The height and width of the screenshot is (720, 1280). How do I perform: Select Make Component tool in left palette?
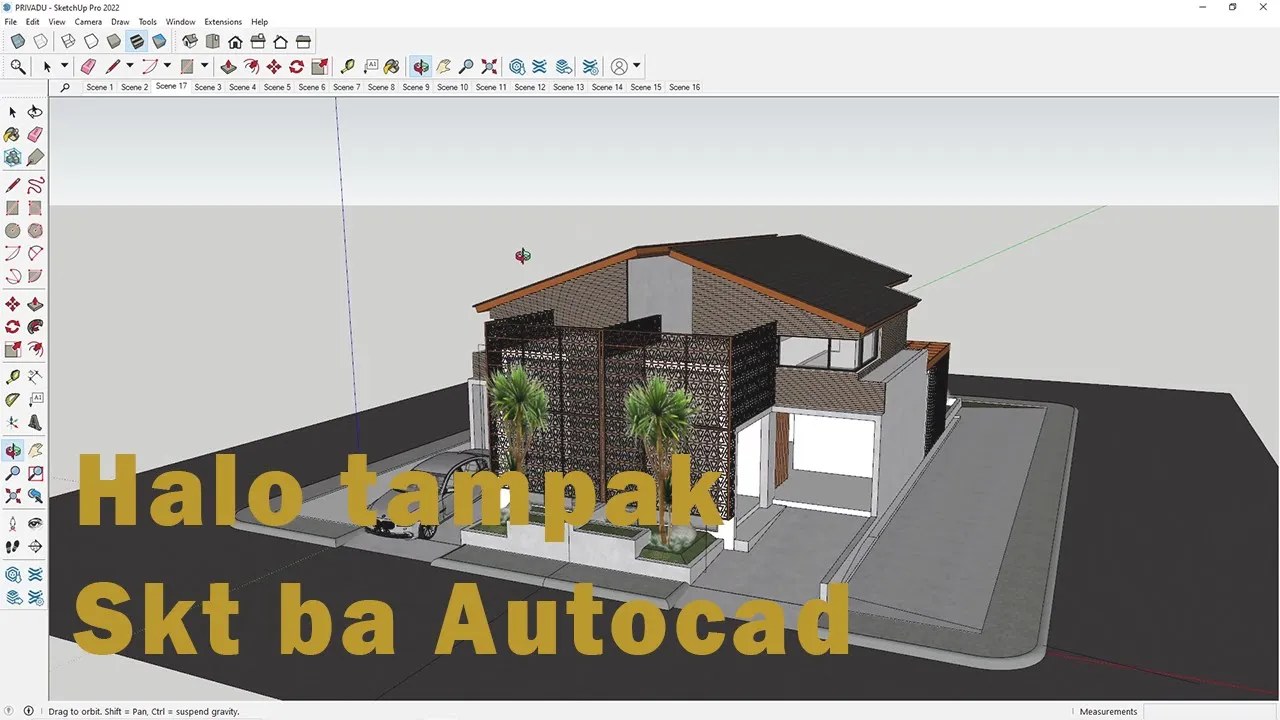[12, 157]
